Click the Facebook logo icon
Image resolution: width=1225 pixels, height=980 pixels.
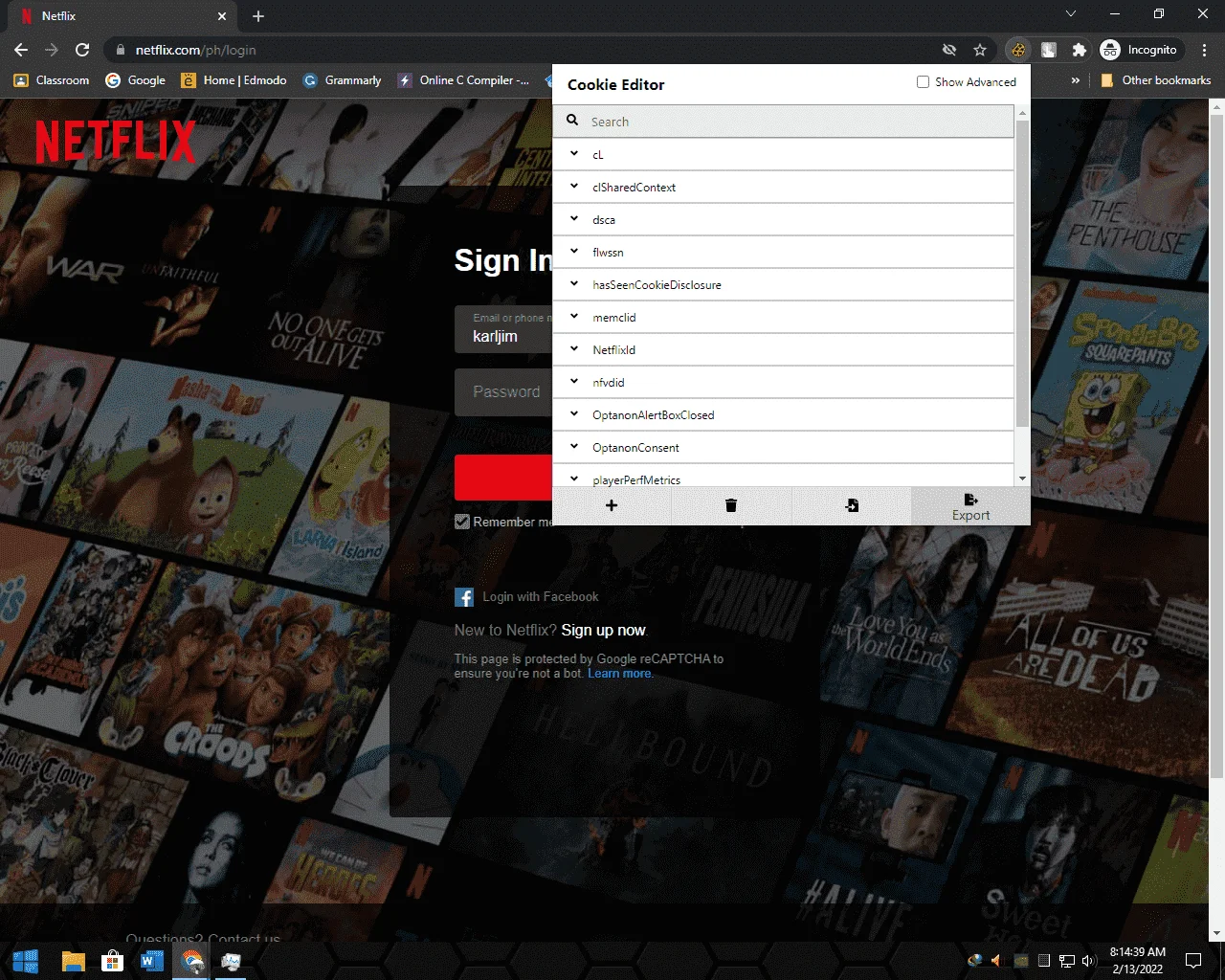pos(464,597)
